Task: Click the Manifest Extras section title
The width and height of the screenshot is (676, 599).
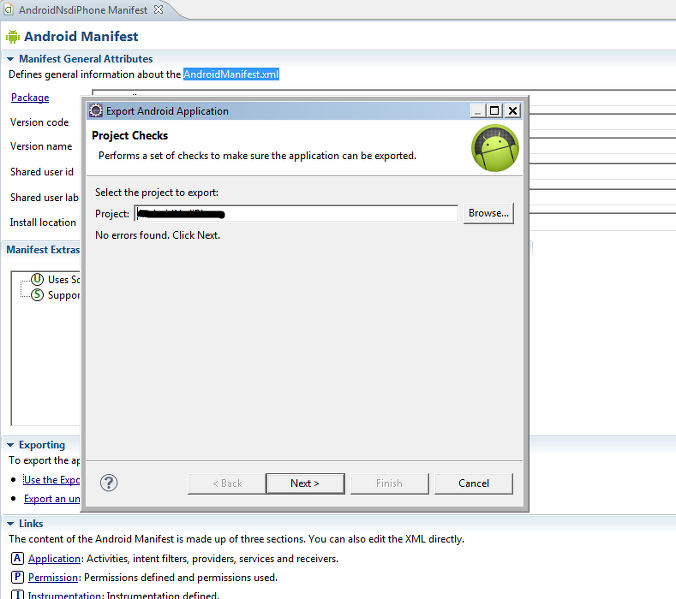Action: pos(43,250)
